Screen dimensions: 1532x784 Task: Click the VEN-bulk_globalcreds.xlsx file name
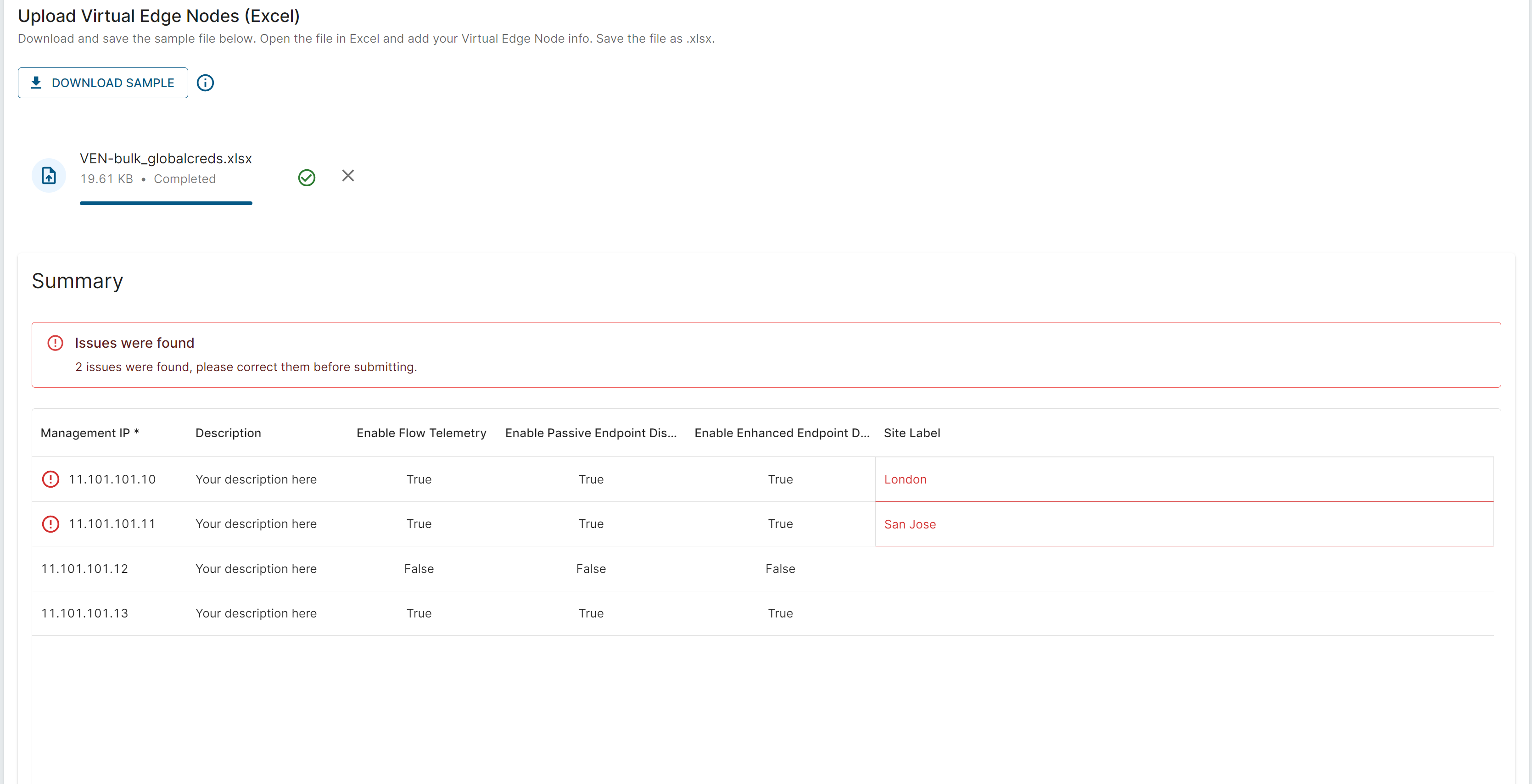click(x=166, y=159)
